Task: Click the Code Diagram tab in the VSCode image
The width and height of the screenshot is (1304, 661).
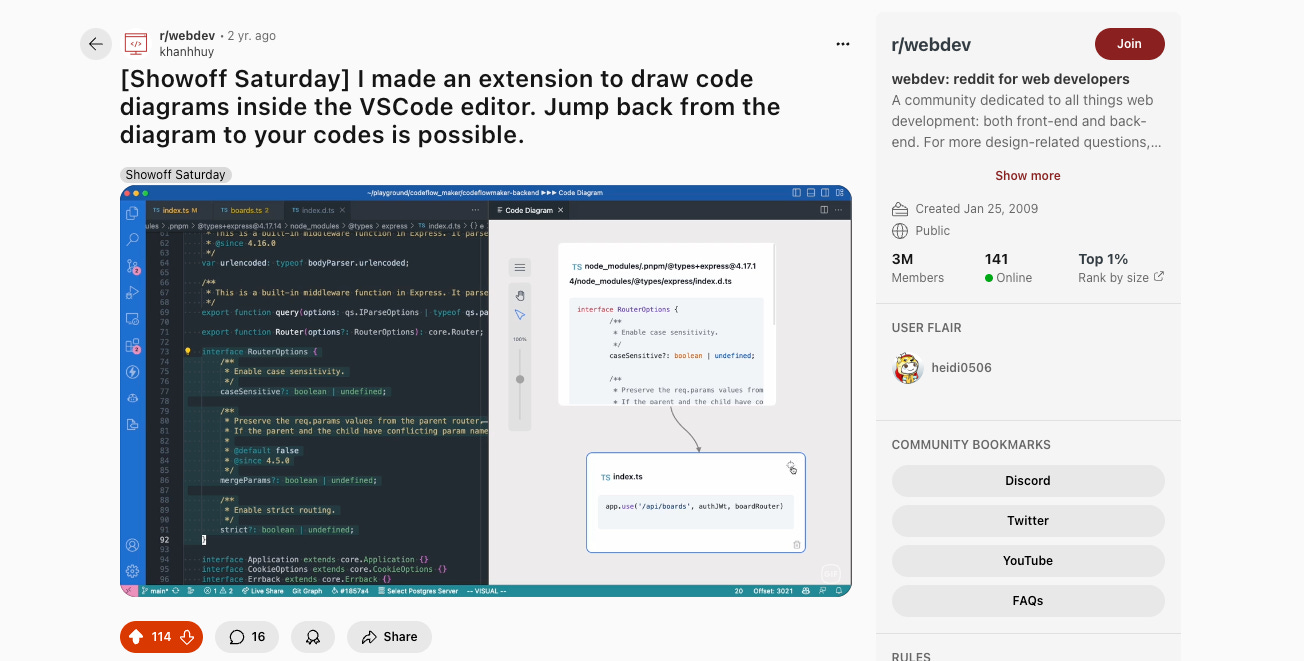Action: pos(529,211)
